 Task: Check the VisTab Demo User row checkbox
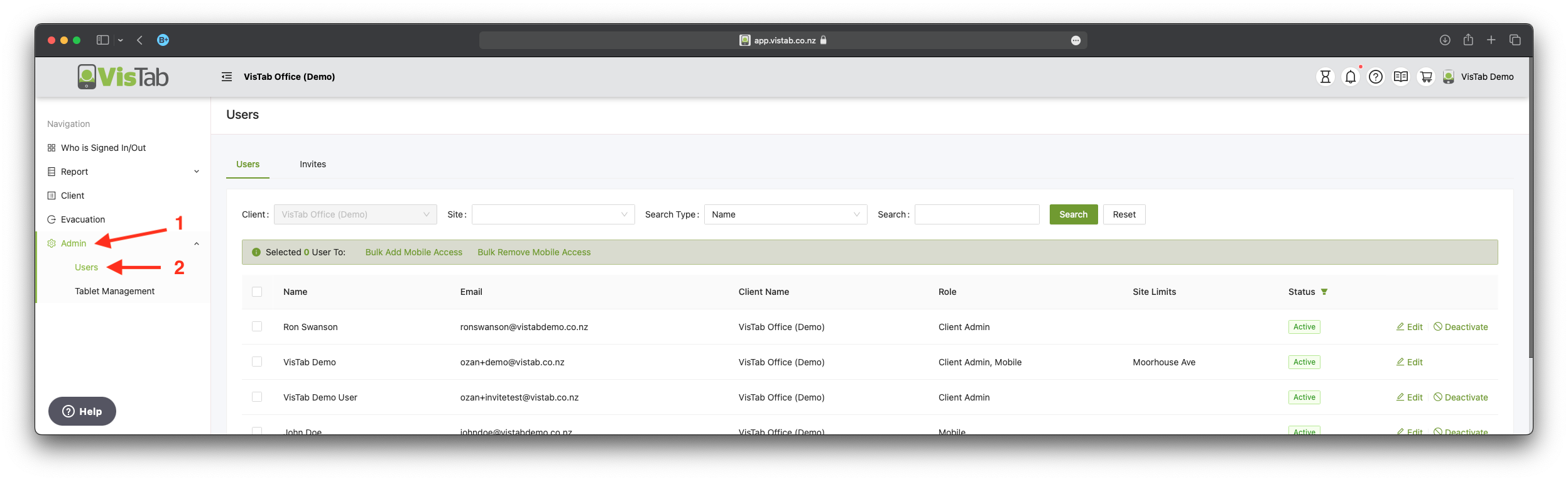click(257, 397)
